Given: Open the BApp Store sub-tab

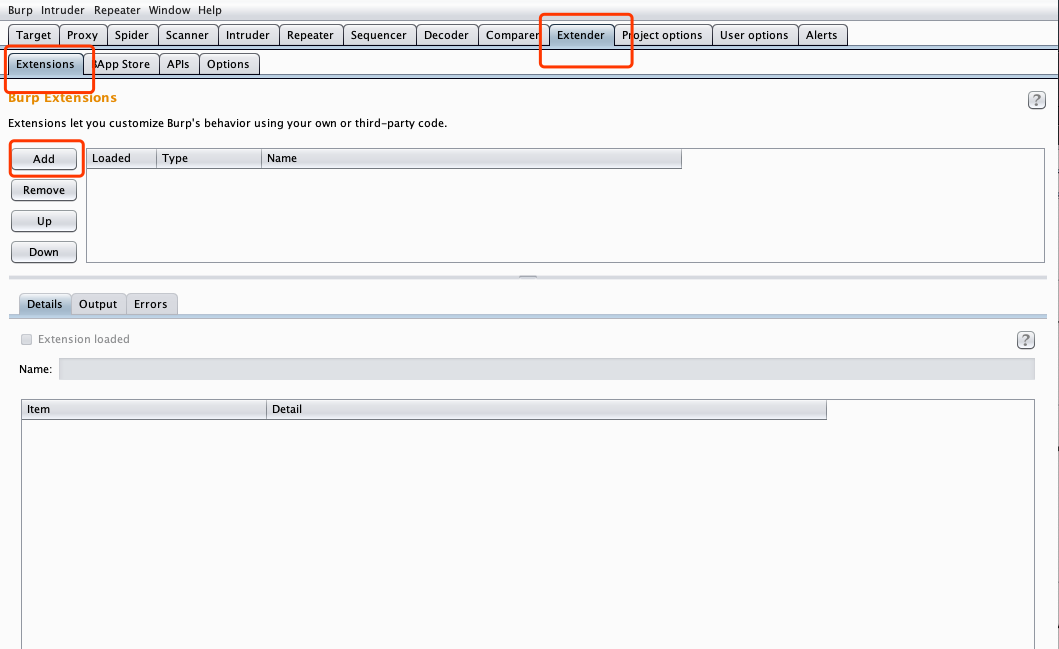Looking at the screenshot, I should point(122,64).
